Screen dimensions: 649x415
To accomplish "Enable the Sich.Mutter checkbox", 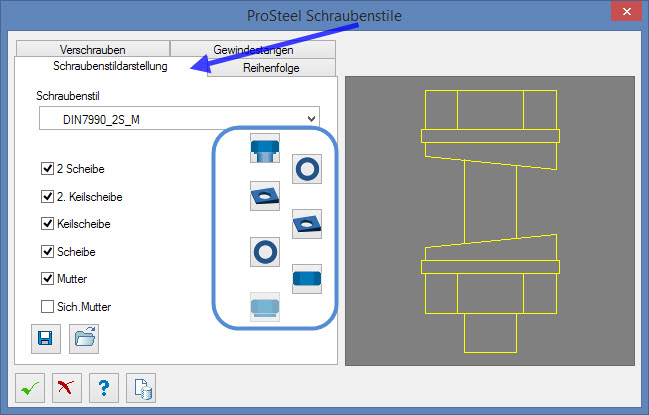I will (x=47, y=307).
